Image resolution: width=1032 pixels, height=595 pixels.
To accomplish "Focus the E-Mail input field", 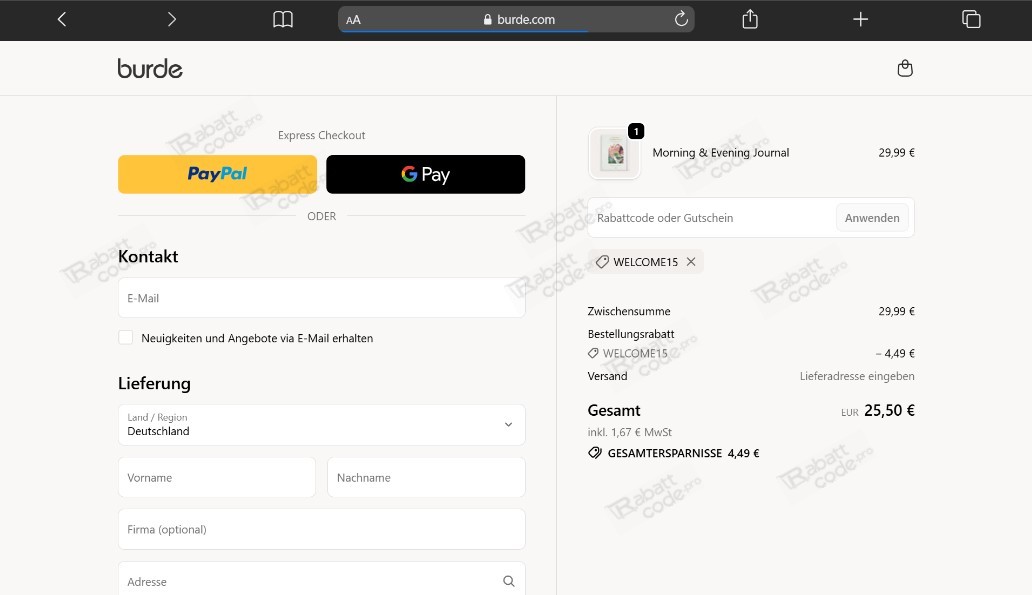I will coord(322,298).
